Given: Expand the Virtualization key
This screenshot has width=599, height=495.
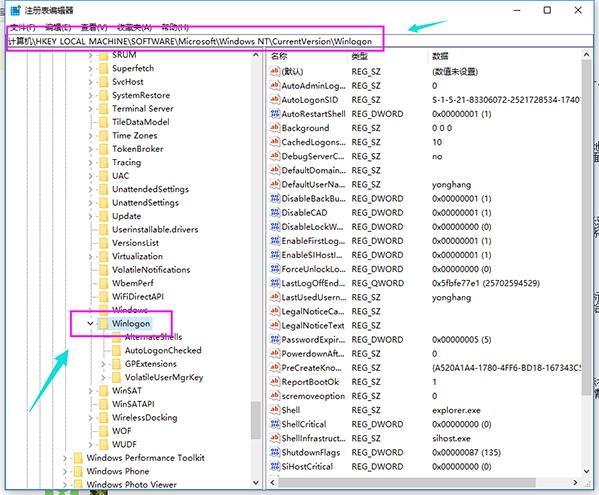Looking at the screenshot, I should pos(90,257).
